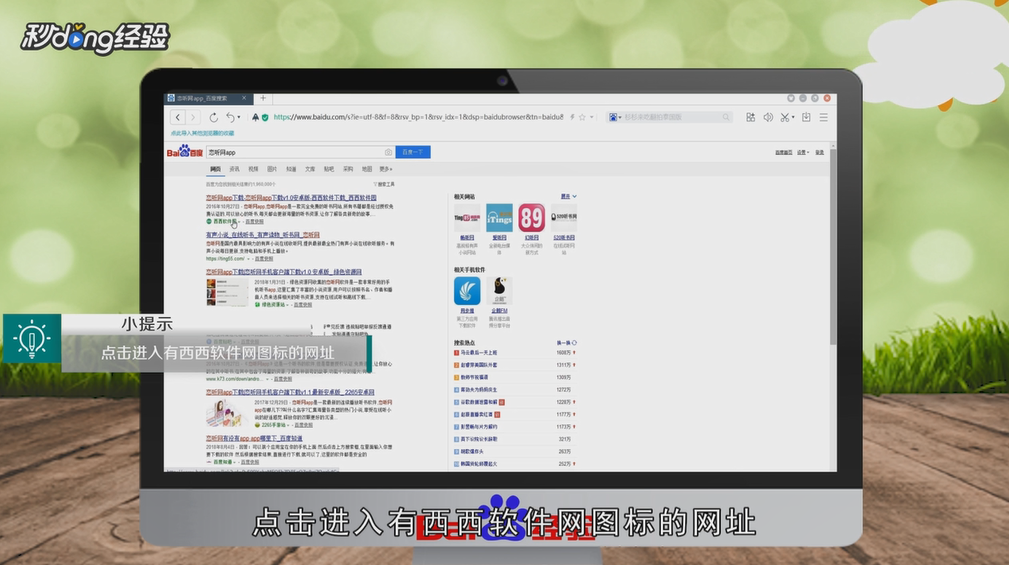Expand the scissors screenshot options arrow
This screenshot has width=1009, height=565.
(793, 117)
